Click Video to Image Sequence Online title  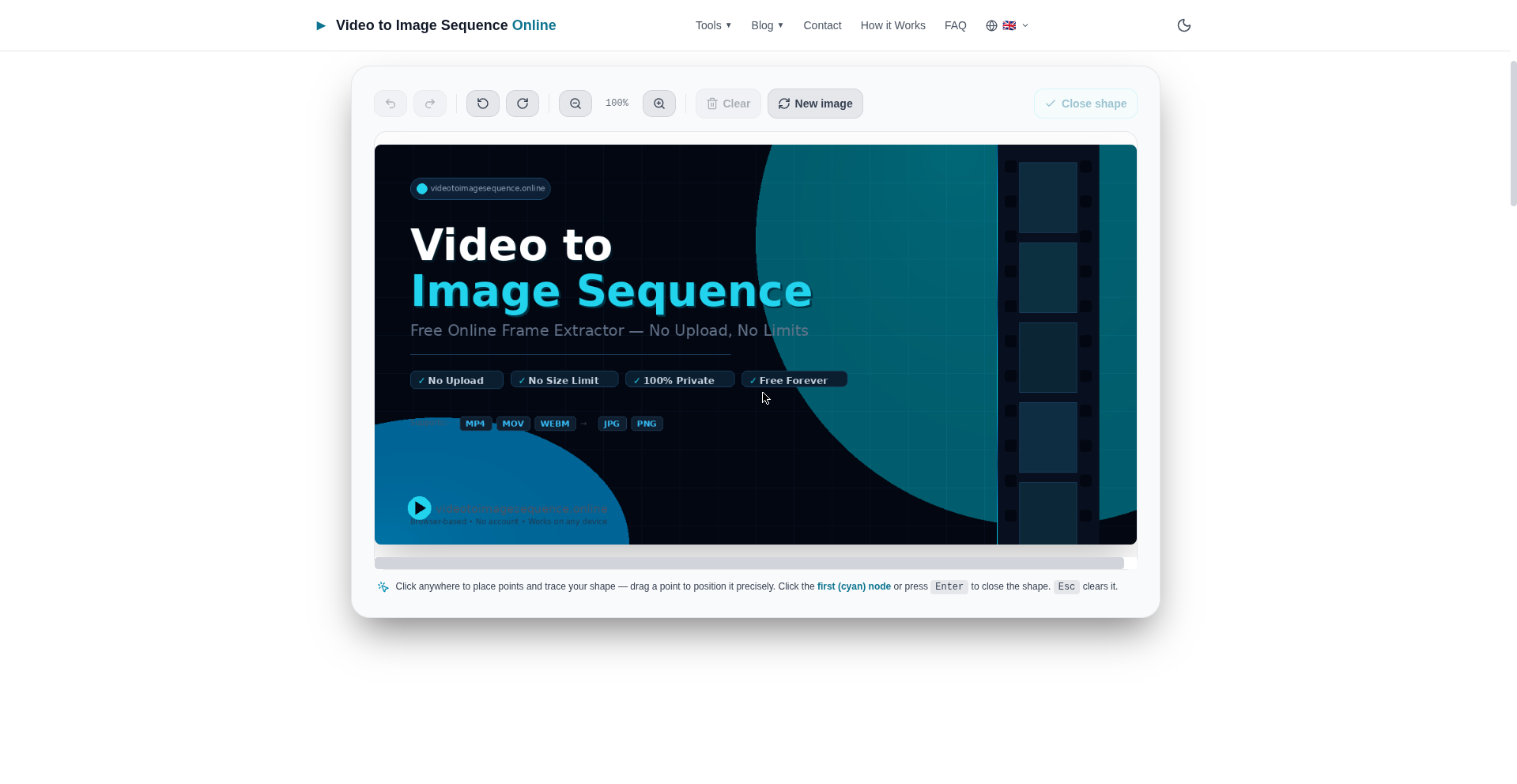click(446, 25)
